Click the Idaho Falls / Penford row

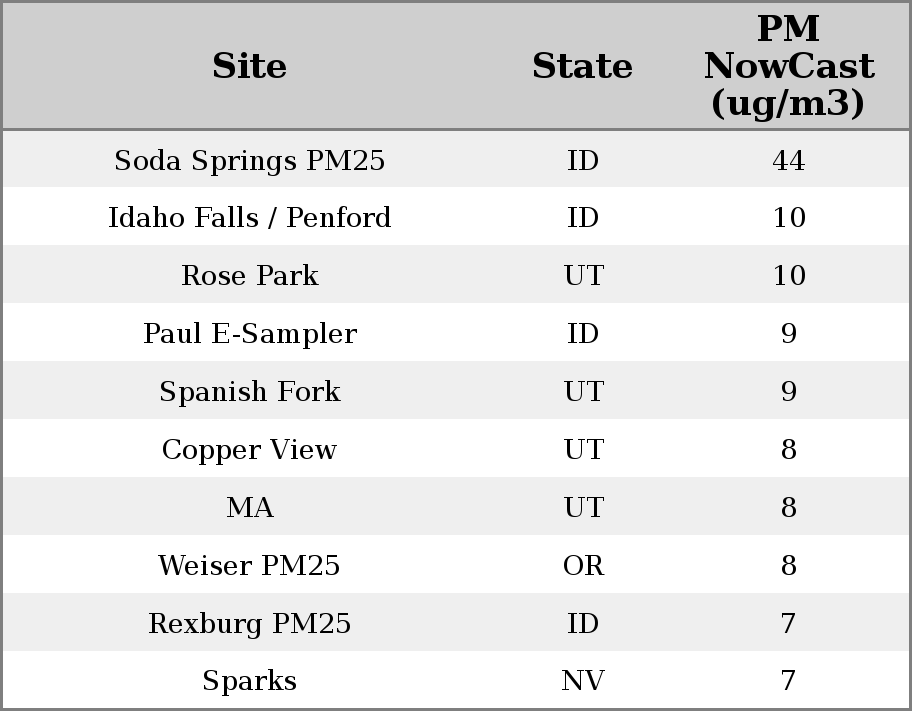click(250, 218)
